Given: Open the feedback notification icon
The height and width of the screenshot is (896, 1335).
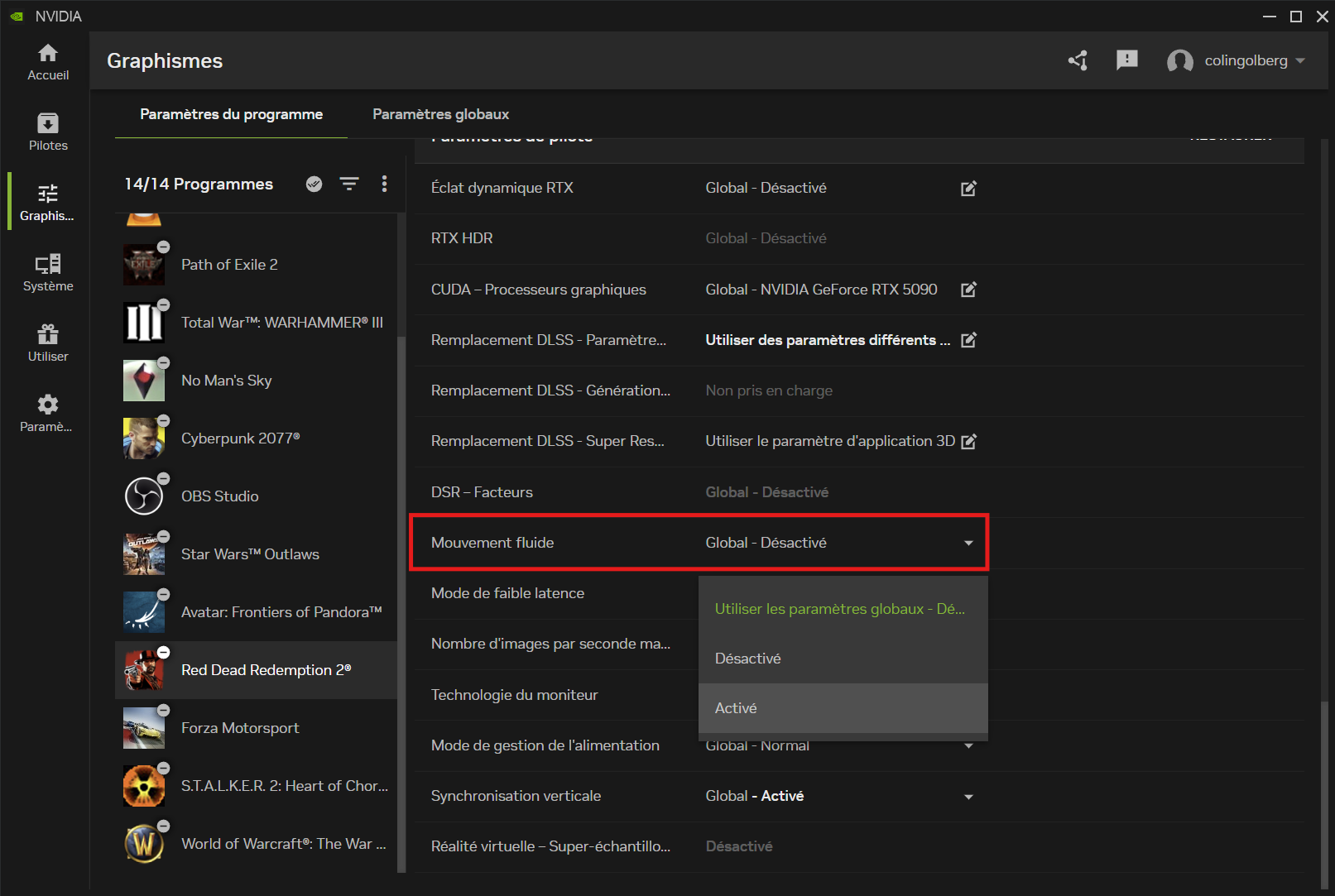Looking at the screenshot, I should point(1126,60).
